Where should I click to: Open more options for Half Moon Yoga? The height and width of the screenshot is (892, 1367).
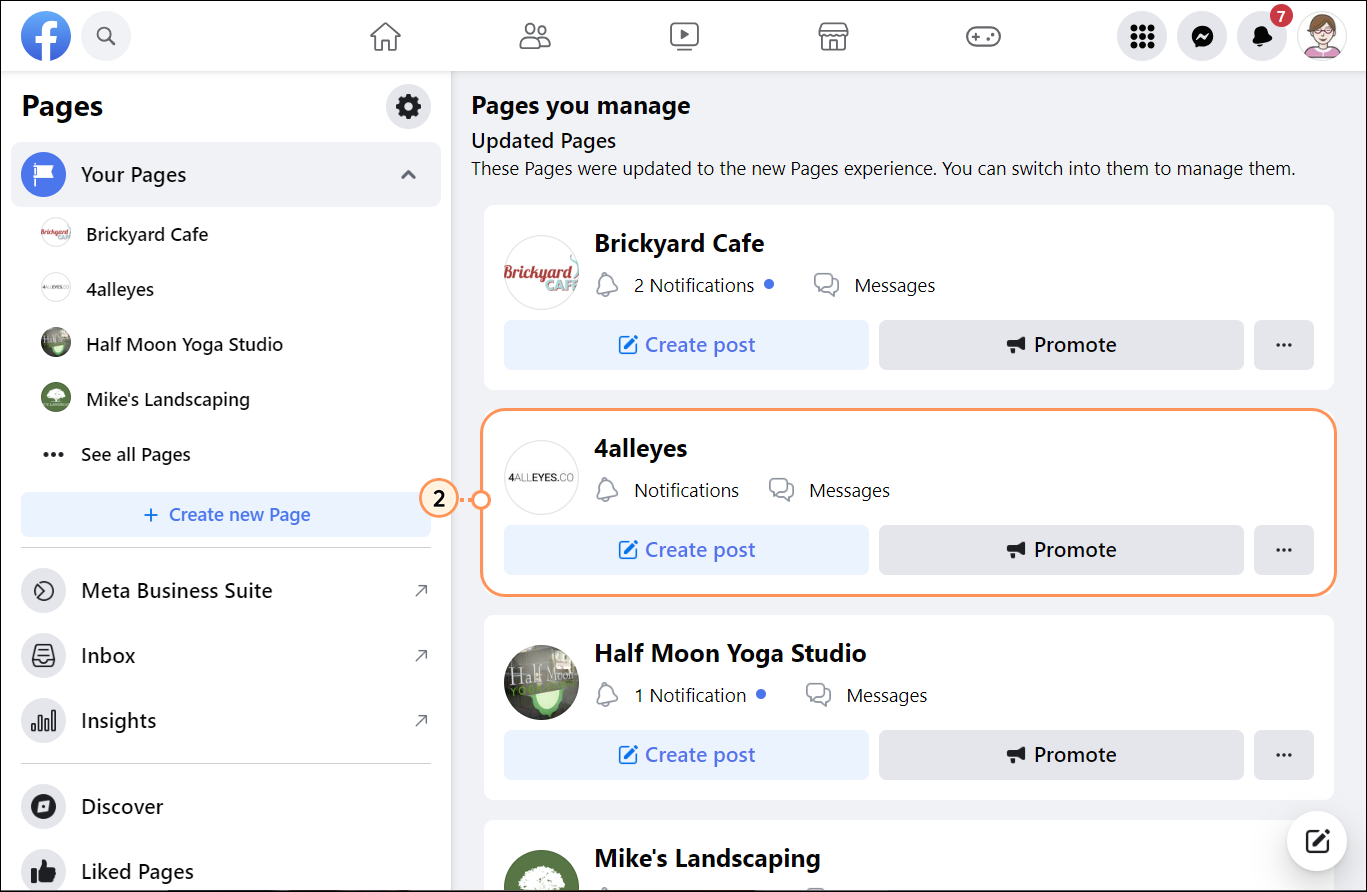coord(1284,755)
